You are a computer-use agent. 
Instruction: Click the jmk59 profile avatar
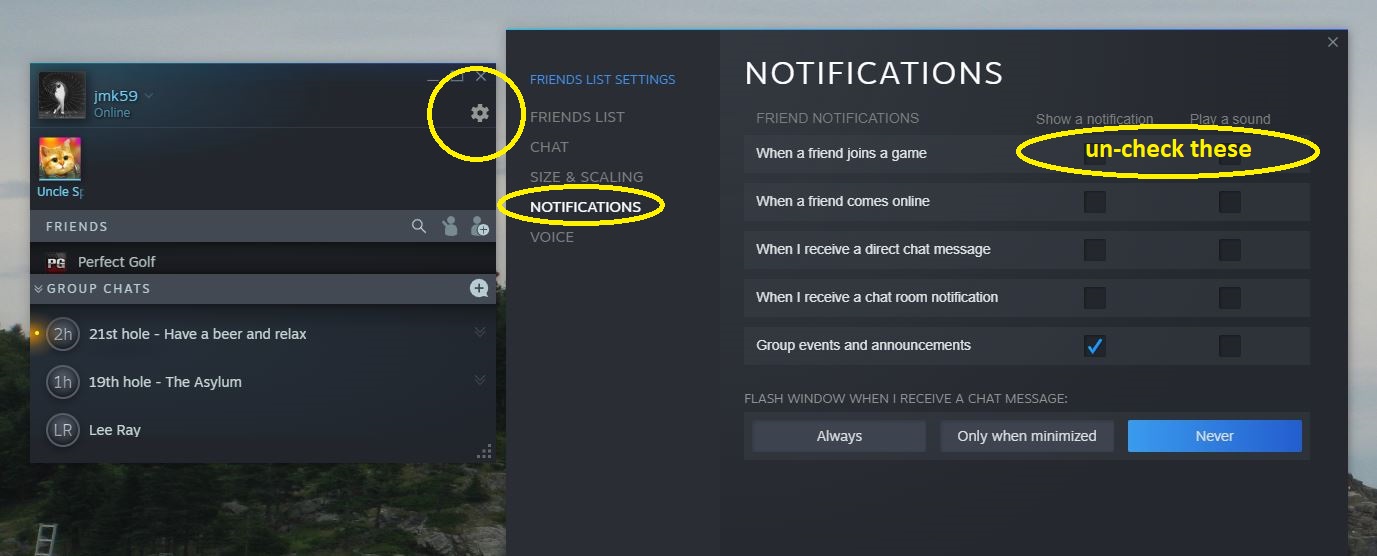point(61,95)
